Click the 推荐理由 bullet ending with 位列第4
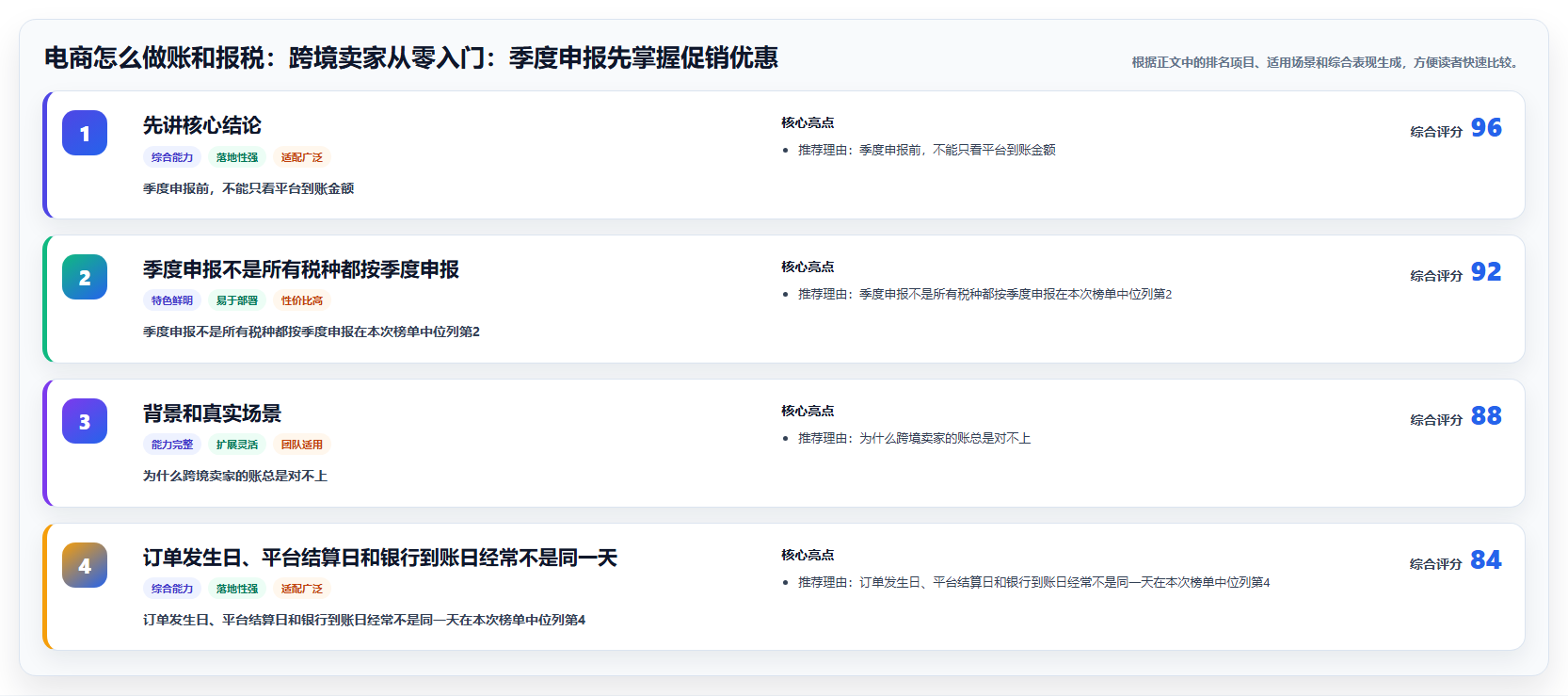 coord(1034,582)
